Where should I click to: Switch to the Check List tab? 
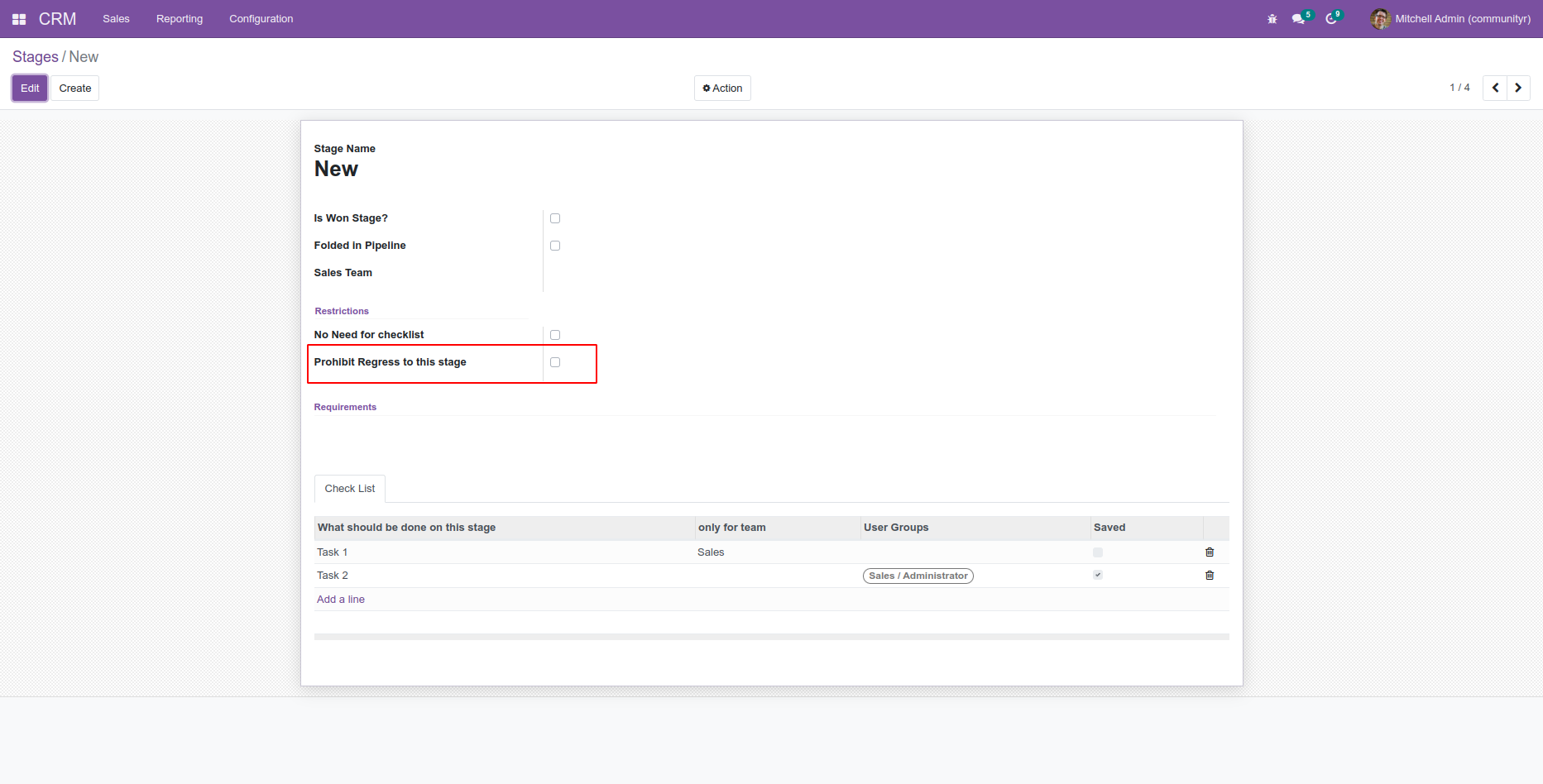tap(350, 489)
